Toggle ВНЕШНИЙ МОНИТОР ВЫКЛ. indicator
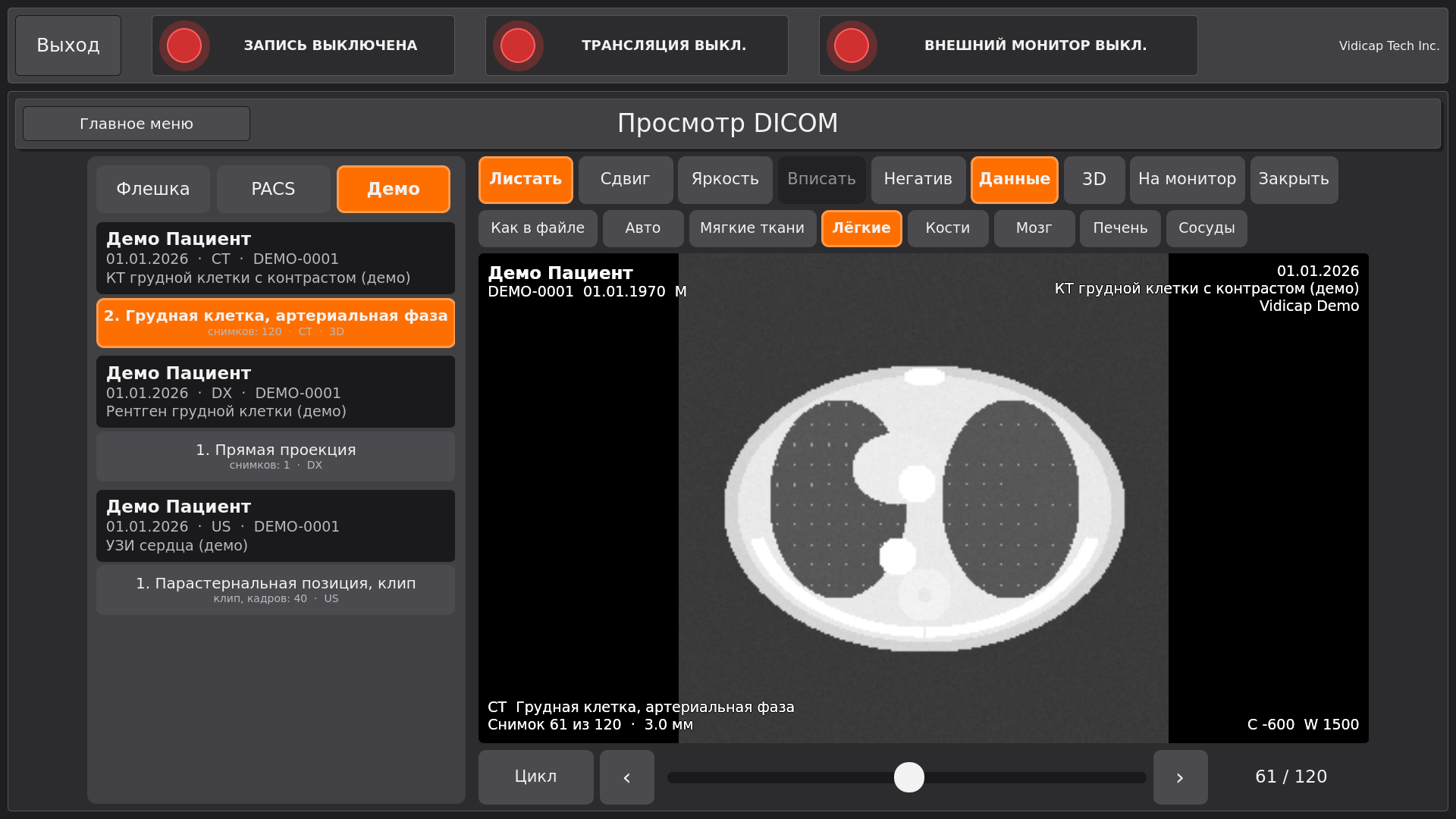 coord(1009,45)
